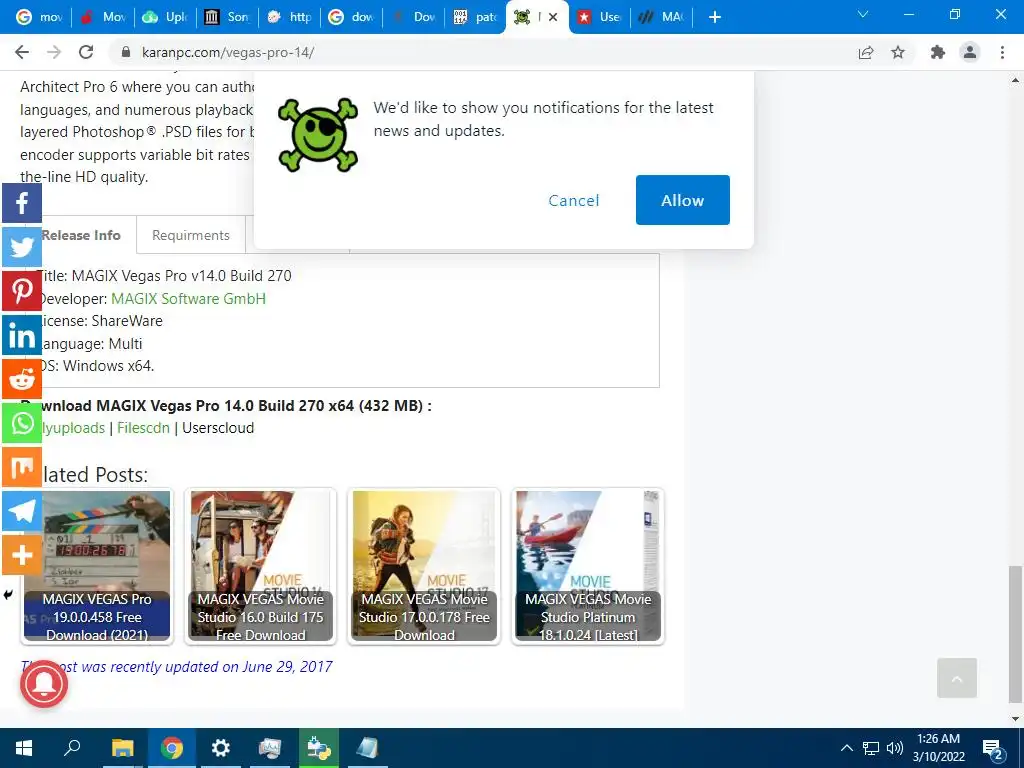Click the scroll-to-top arrow button
This screenshot has width=1024, height=768.
point(957,678)
